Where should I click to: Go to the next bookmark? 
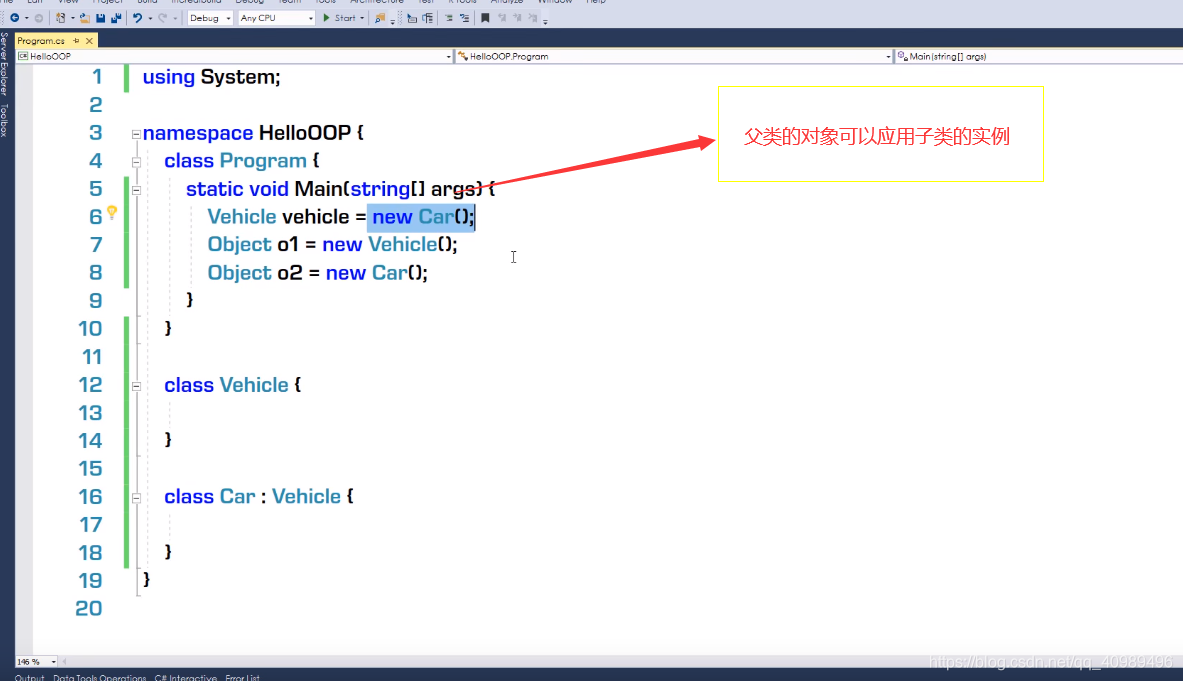518,18
